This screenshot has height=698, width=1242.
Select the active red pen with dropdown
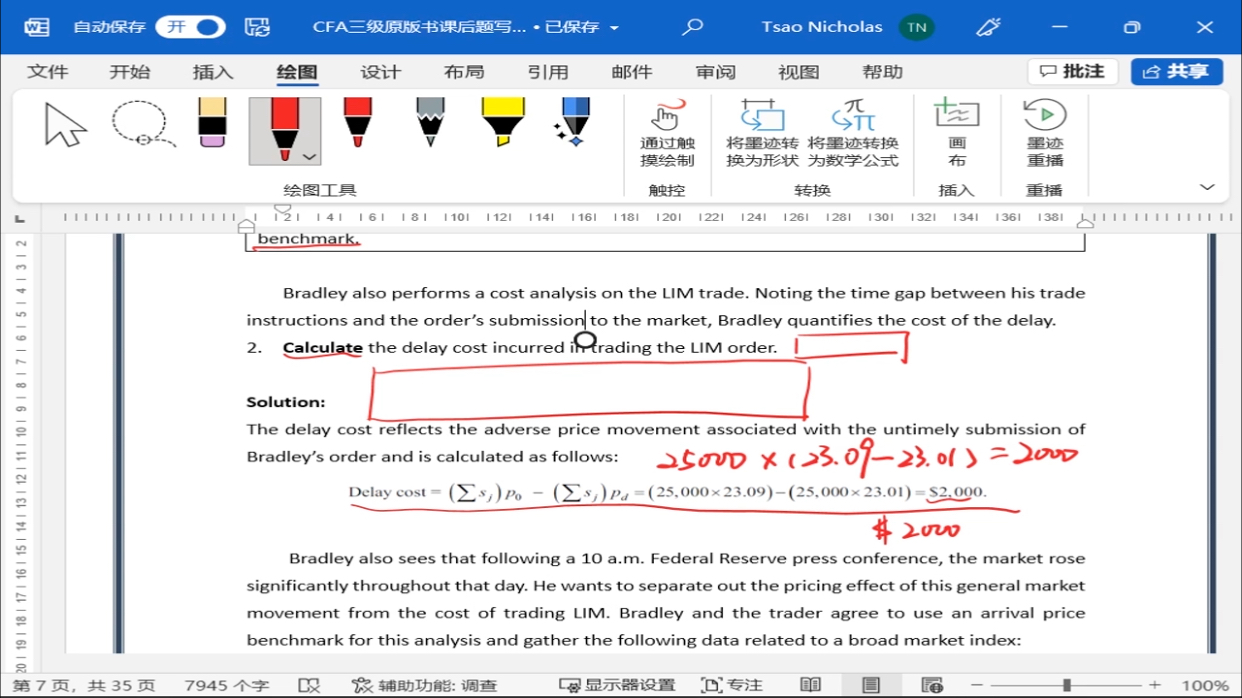pos(285,131)
